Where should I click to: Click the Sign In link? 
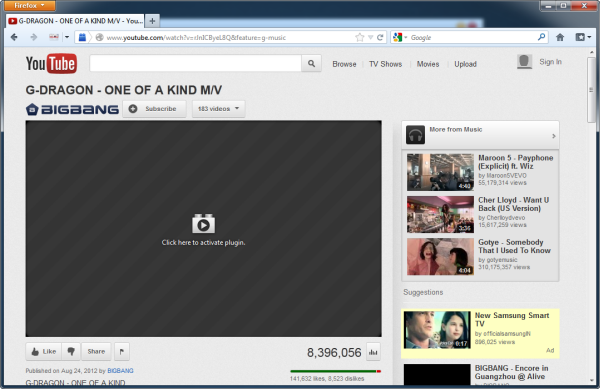point(550,62)
